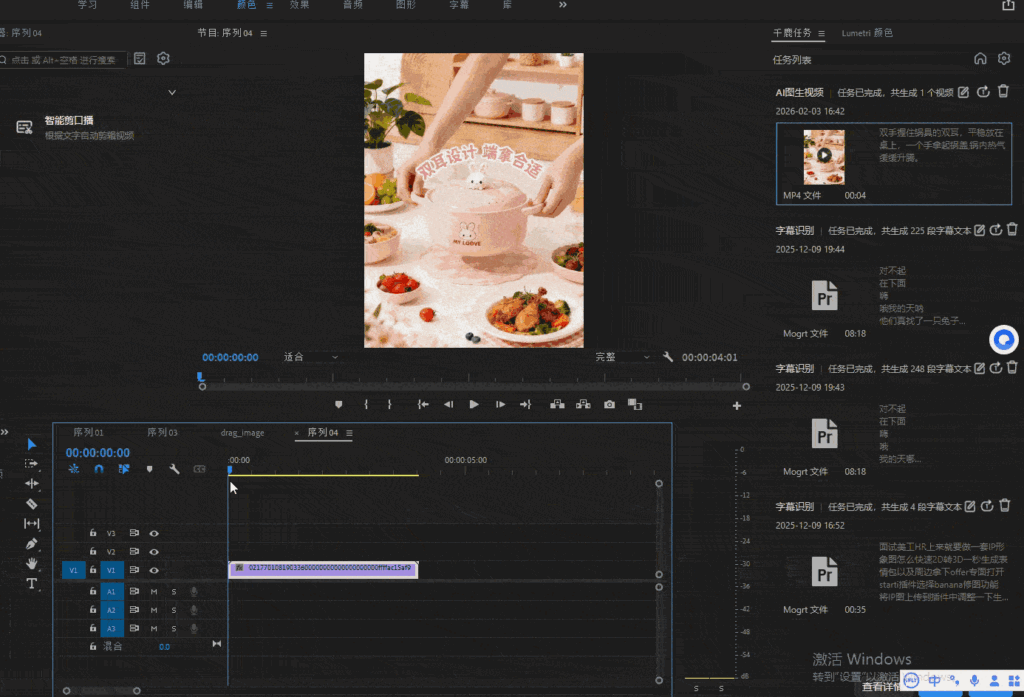The image size is (1024, 697).
Task: Click the Export Frame camera icon
Action: [609, 404]
